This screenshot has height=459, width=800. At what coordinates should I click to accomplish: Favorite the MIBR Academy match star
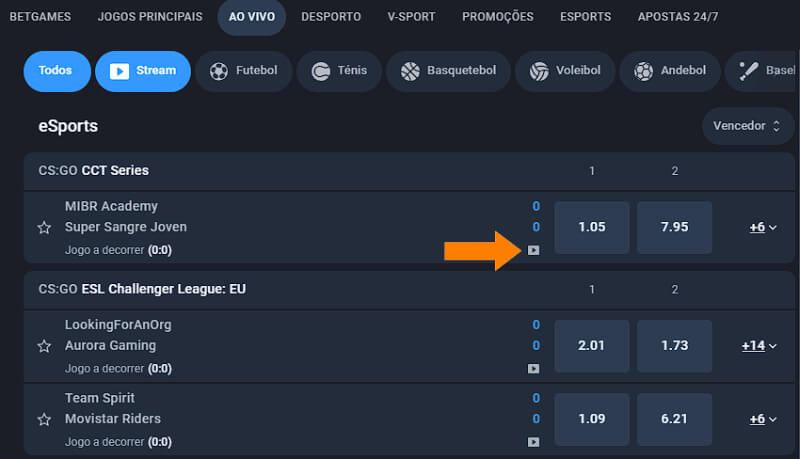coord(44,227)
